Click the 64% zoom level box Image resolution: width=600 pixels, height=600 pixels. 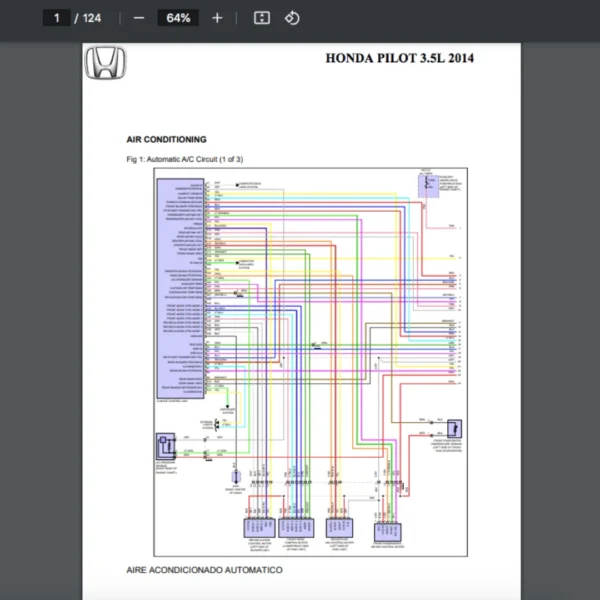(178, 18)
